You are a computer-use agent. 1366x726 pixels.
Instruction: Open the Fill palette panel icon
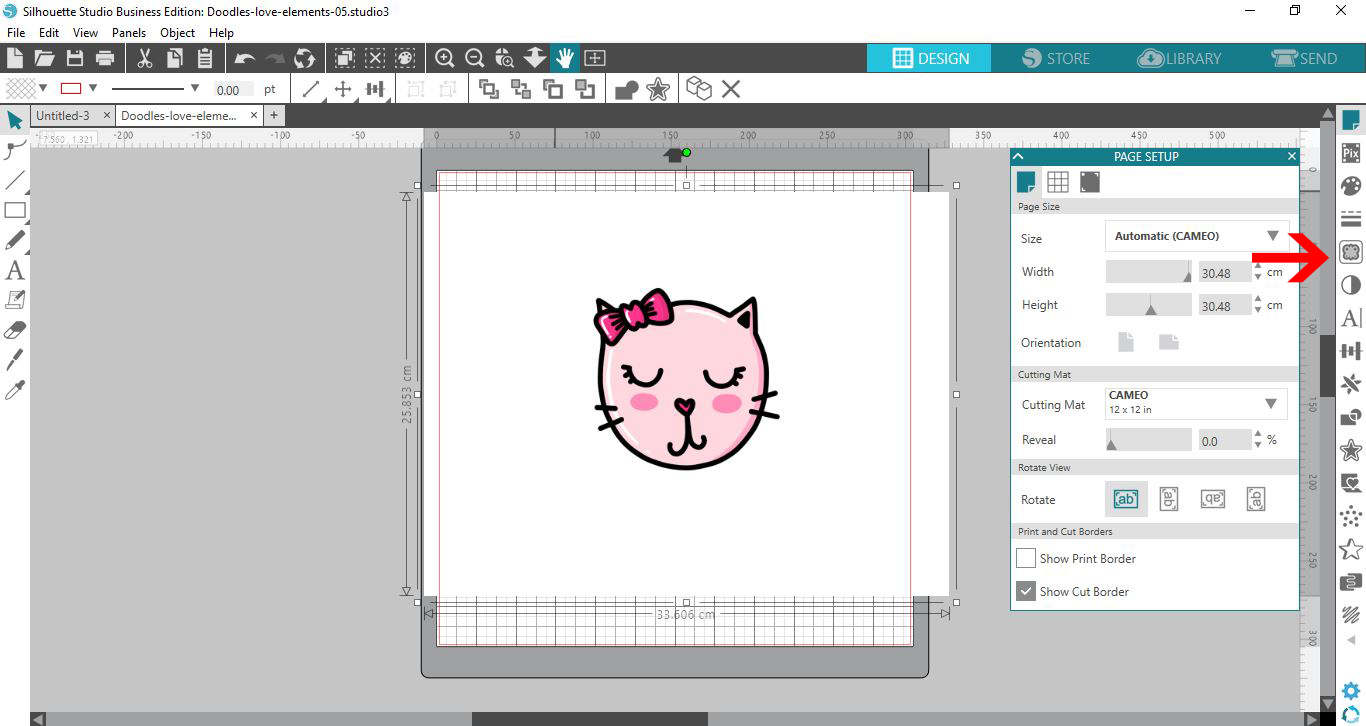pos(1351,187)
